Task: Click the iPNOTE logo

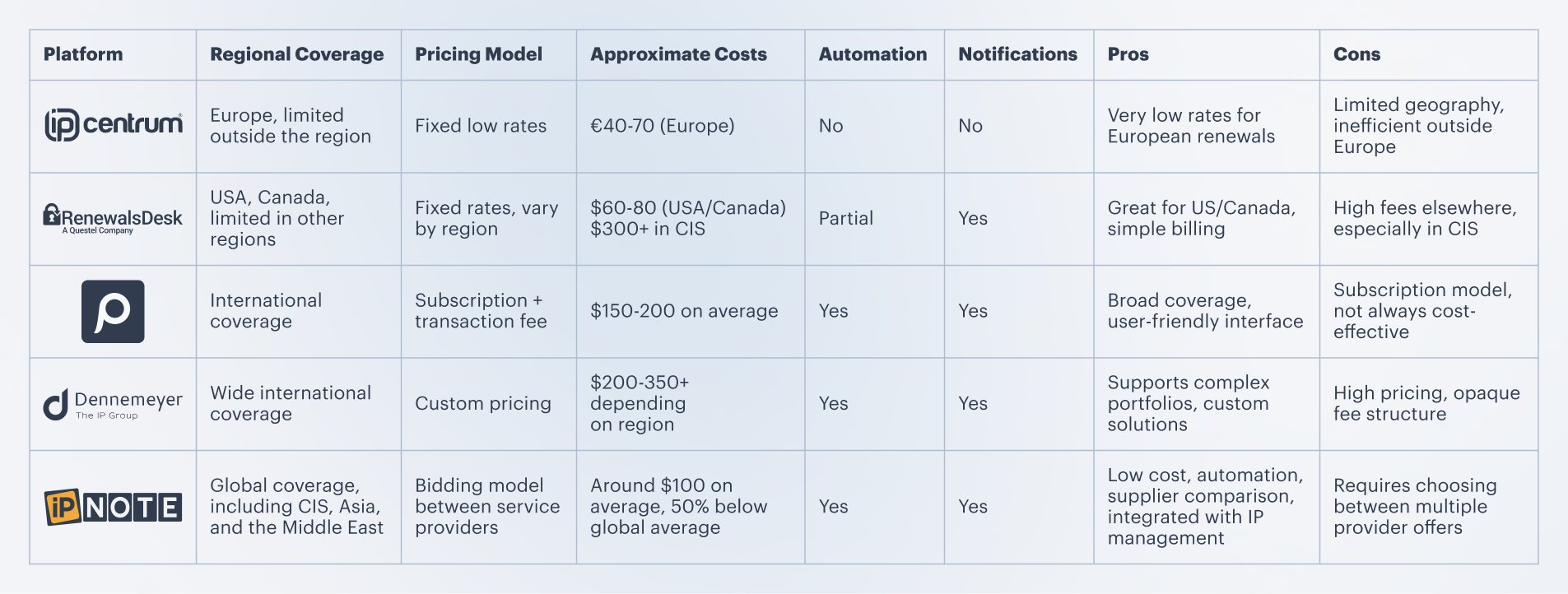Action: click(113, 507)
